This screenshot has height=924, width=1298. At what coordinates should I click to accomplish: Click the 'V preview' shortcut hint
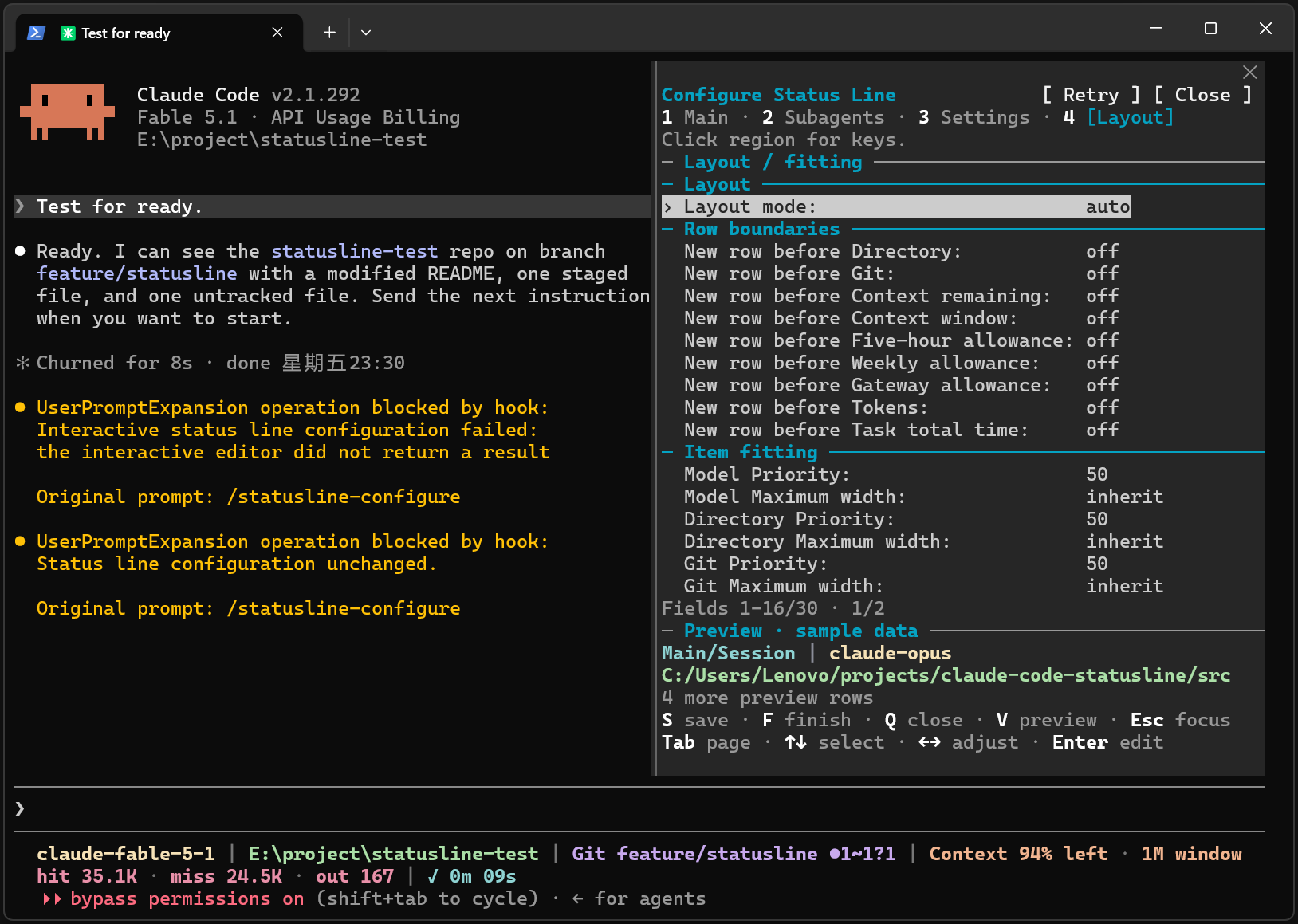point(1047,720)
